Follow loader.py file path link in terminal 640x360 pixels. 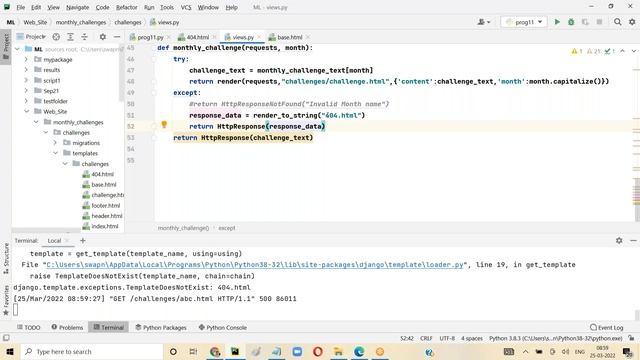tap(255, 265)
